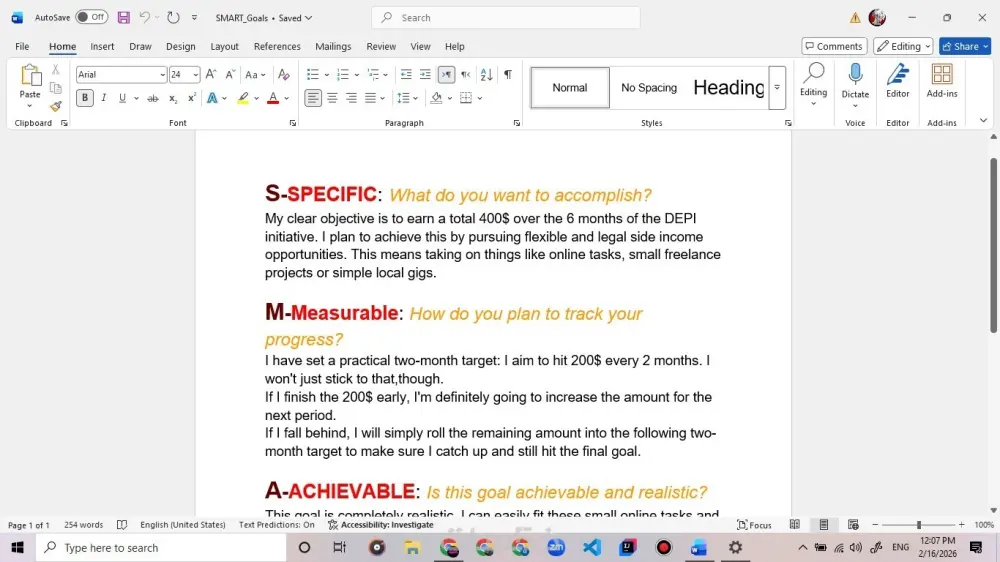
Task: Open the Add-ins gallery
Action: coord(942,81)
